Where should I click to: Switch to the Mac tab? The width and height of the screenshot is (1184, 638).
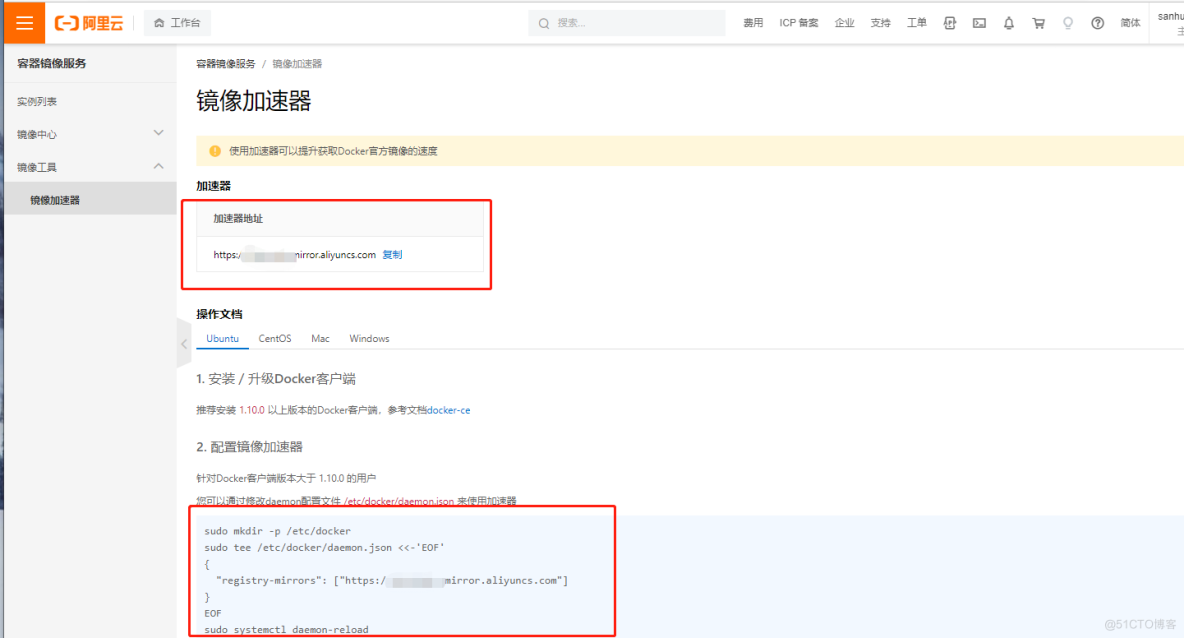[320, 338]
